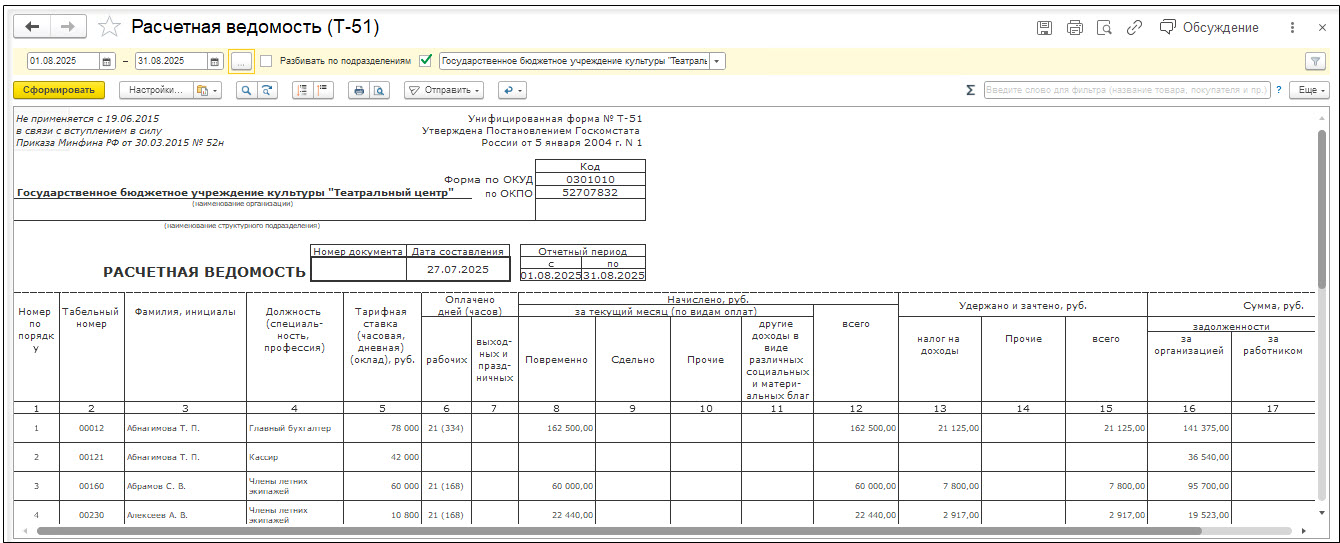The image size is (1340, 543).
Task: Click the cell with name Абрамов С. В.
Action: pyautogui.click(x=185, y=486)
